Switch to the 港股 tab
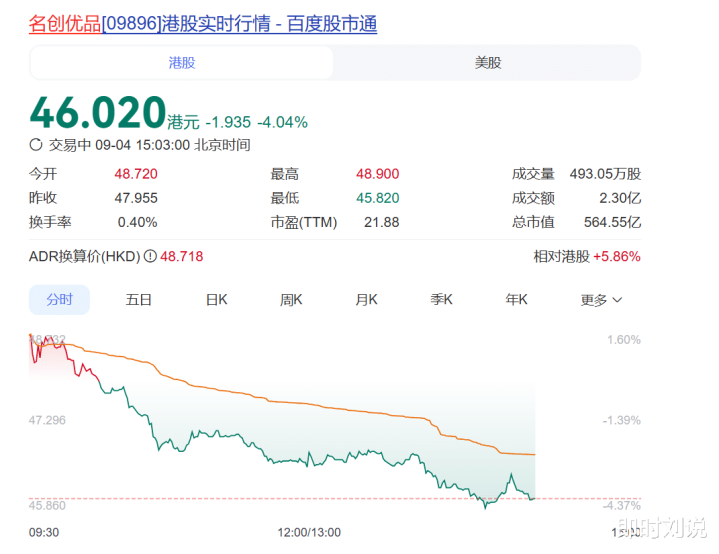Image resolution: width=719 pixels, height=554 pixels. (x=182, y=62)
